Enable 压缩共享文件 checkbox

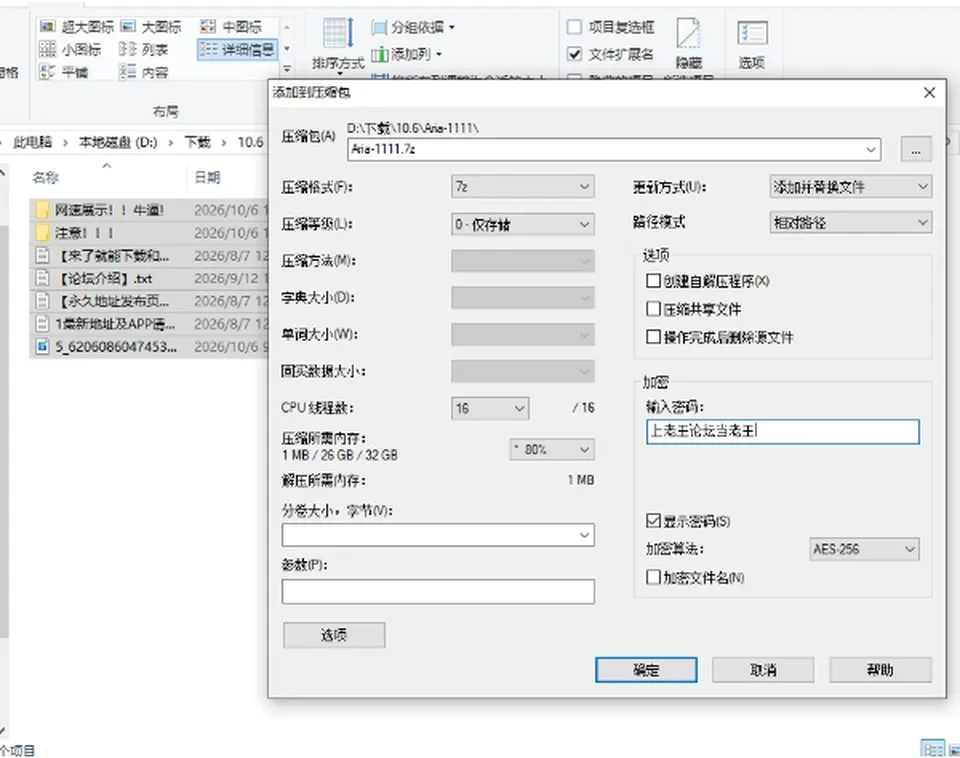653,309
